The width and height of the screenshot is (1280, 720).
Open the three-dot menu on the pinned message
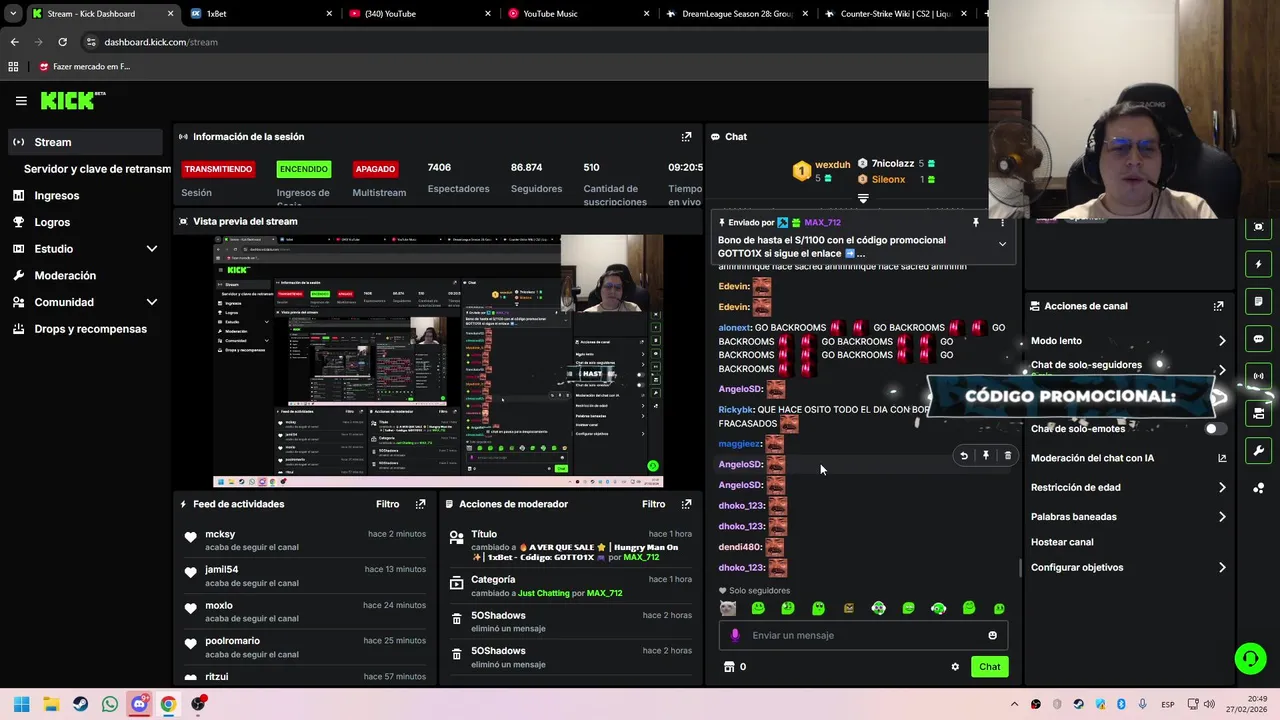click(x=1002, y=223)
